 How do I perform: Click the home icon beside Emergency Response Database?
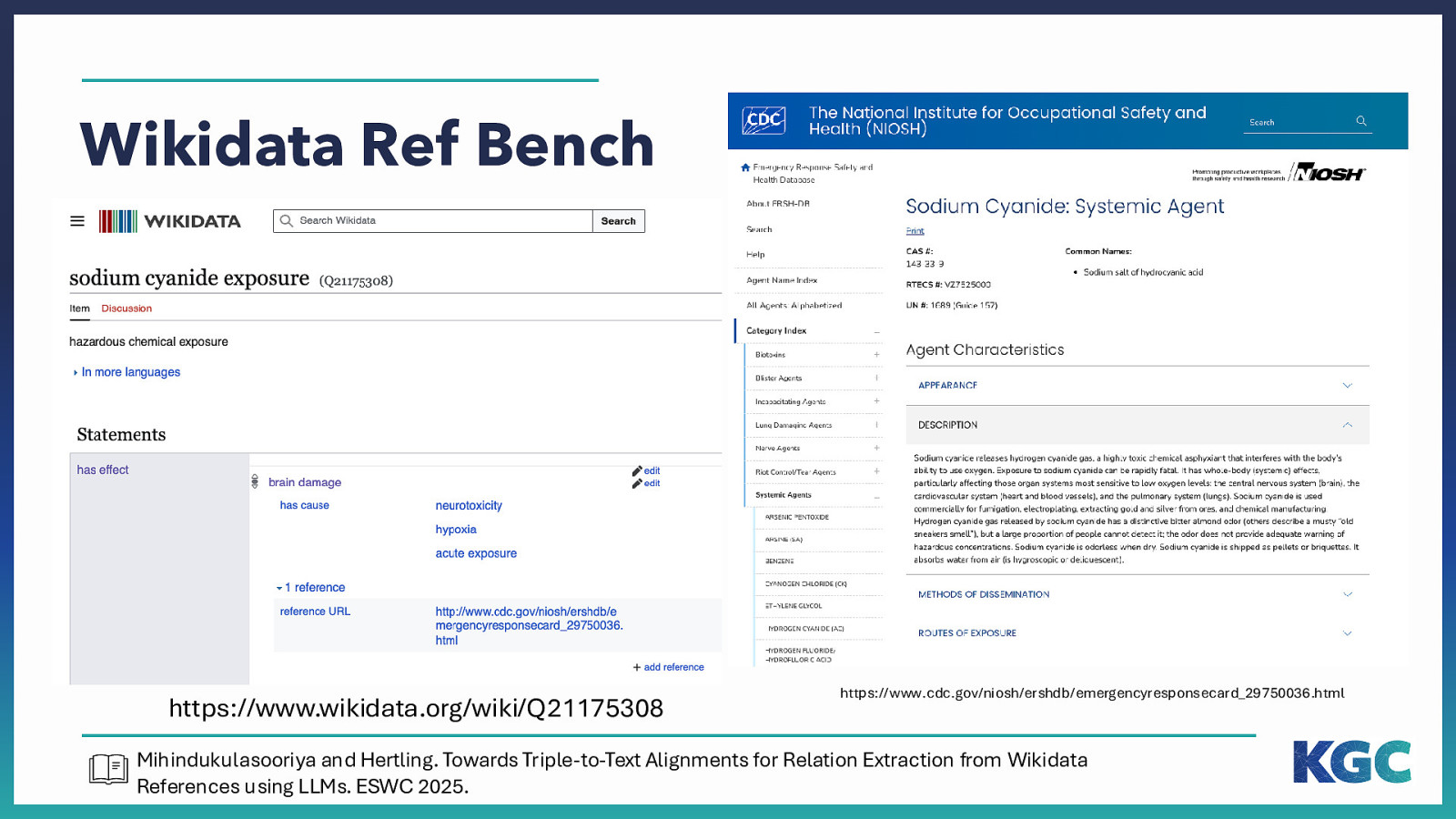pos(745,167)
